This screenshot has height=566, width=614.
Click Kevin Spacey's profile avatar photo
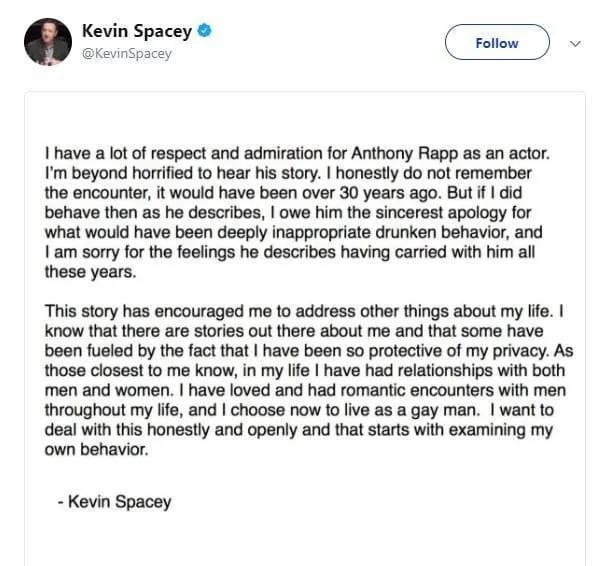(x=47, y=42)
